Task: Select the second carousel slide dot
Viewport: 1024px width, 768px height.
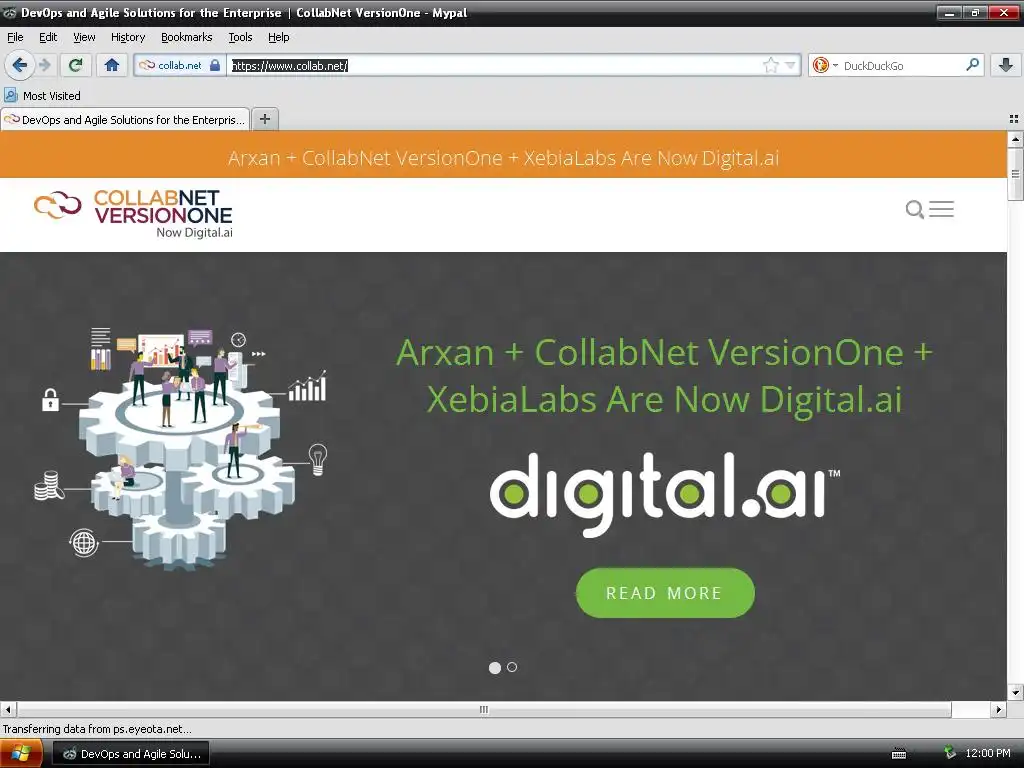Action: 512,667
